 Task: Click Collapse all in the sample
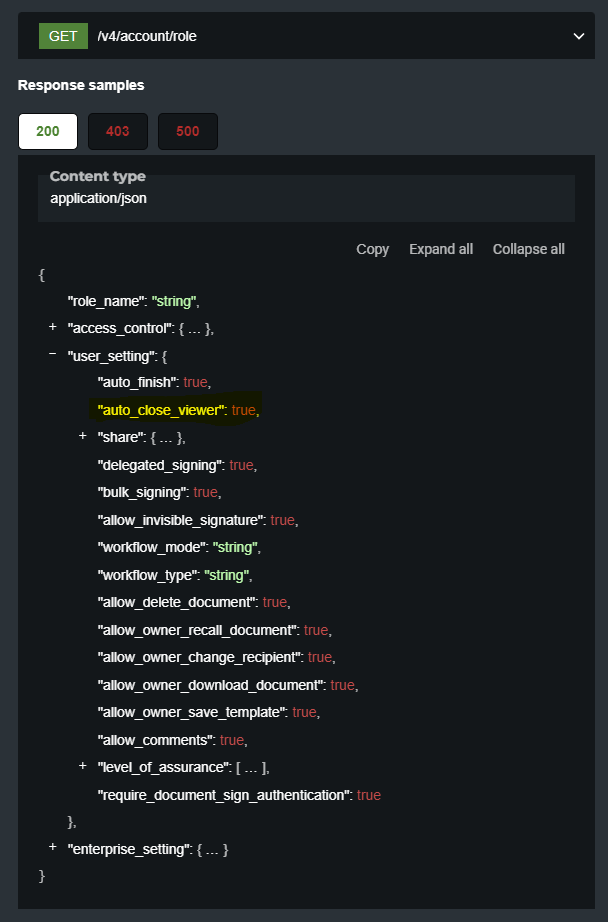click(x=529, y=249)
